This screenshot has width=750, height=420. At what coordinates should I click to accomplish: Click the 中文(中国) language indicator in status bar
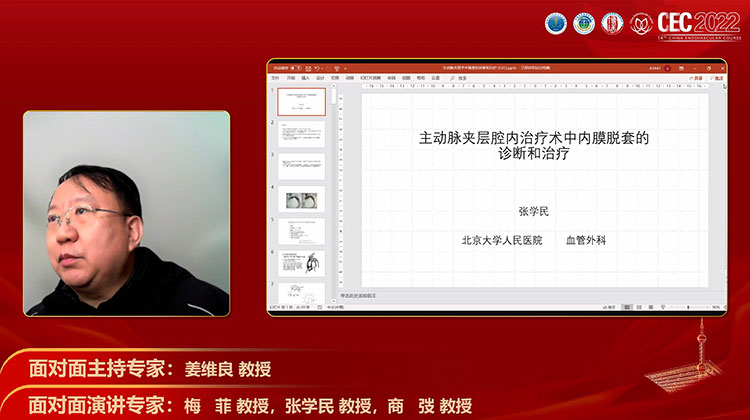tap(335, 307)
